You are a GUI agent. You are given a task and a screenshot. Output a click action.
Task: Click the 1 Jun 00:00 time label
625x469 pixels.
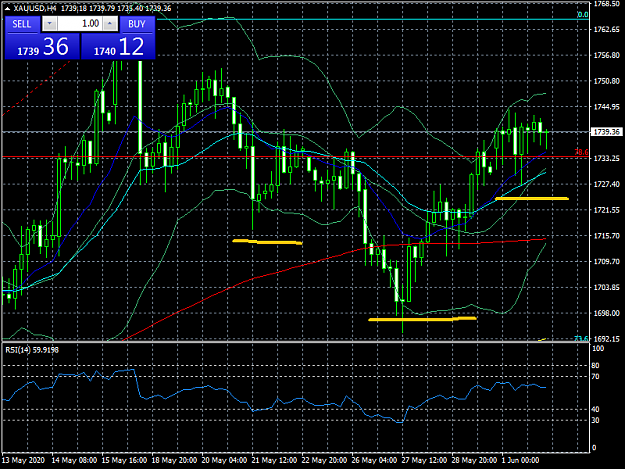(520, 460)
